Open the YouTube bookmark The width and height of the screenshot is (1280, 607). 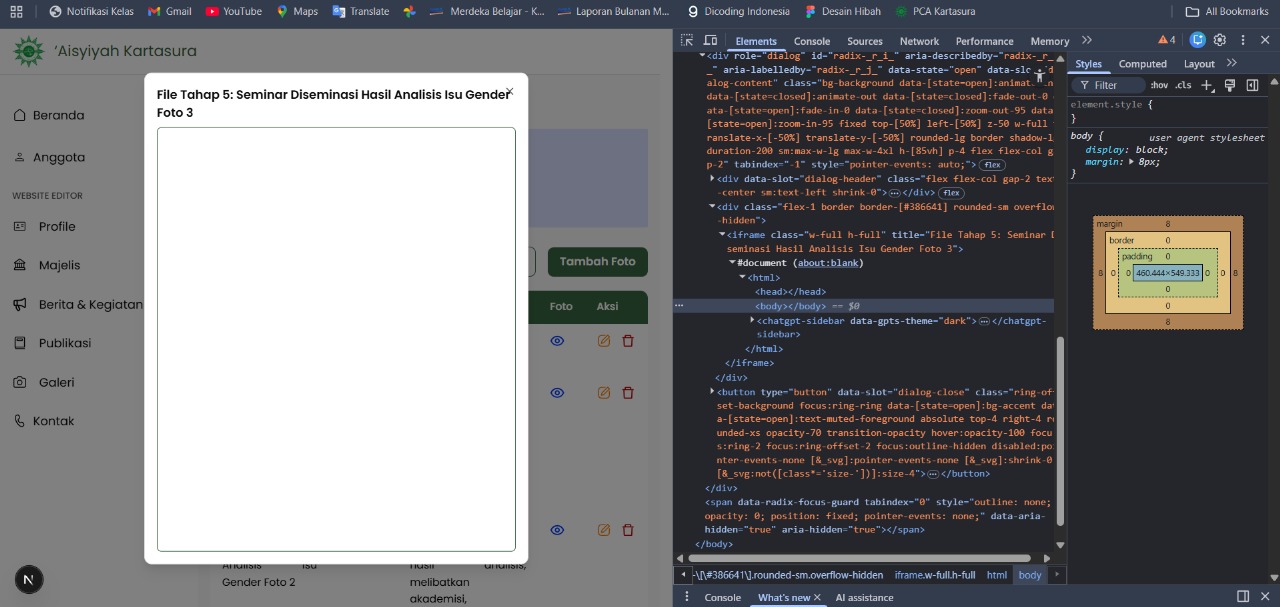coord(233,12)
